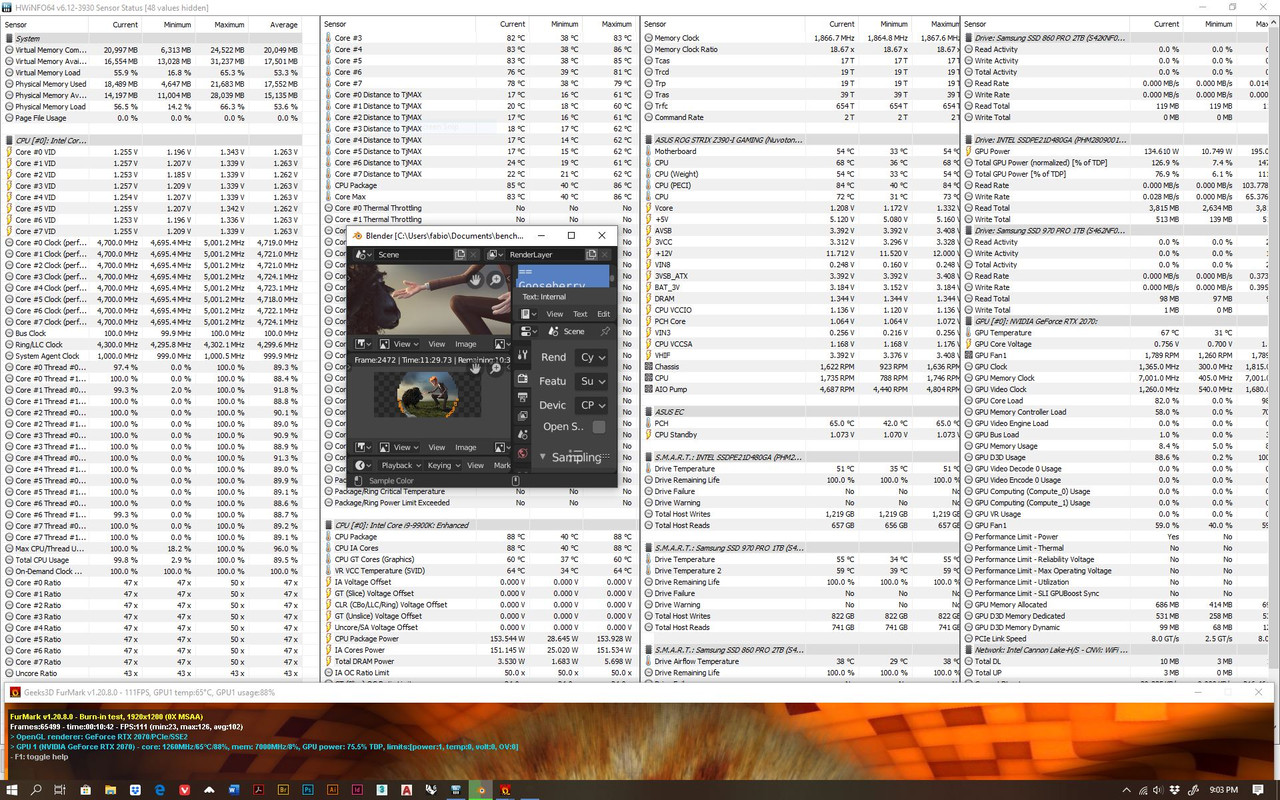Toggle the pin icon in Blender properties header
This screenshot has width=1280, height=800.
click(605, 331)
